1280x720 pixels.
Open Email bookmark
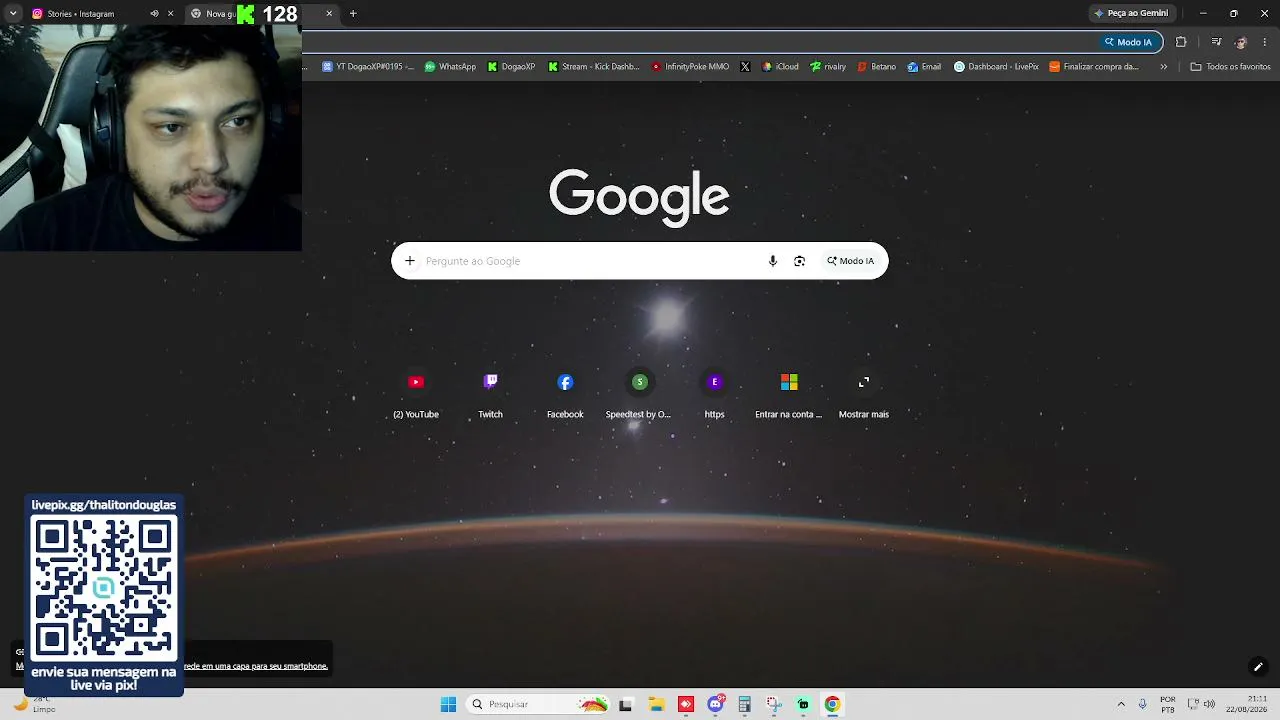pos(924,67)
